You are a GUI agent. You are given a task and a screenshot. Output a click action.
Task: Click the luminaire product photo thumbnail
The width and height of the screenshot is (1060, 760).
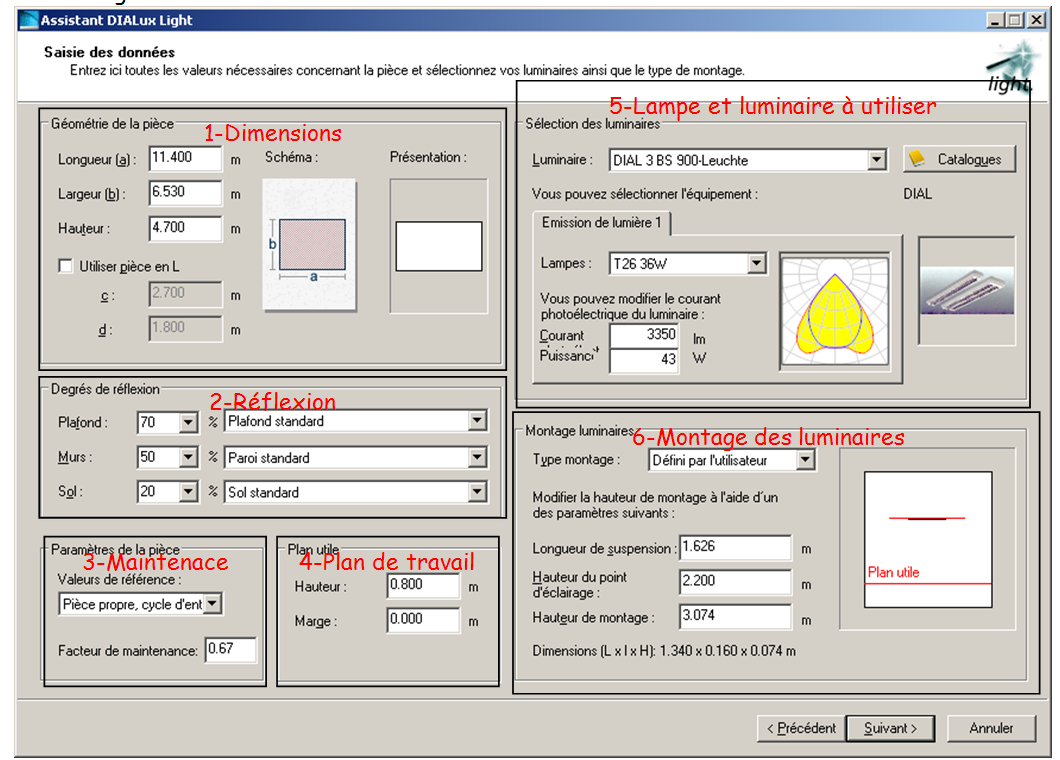point(967,291)
